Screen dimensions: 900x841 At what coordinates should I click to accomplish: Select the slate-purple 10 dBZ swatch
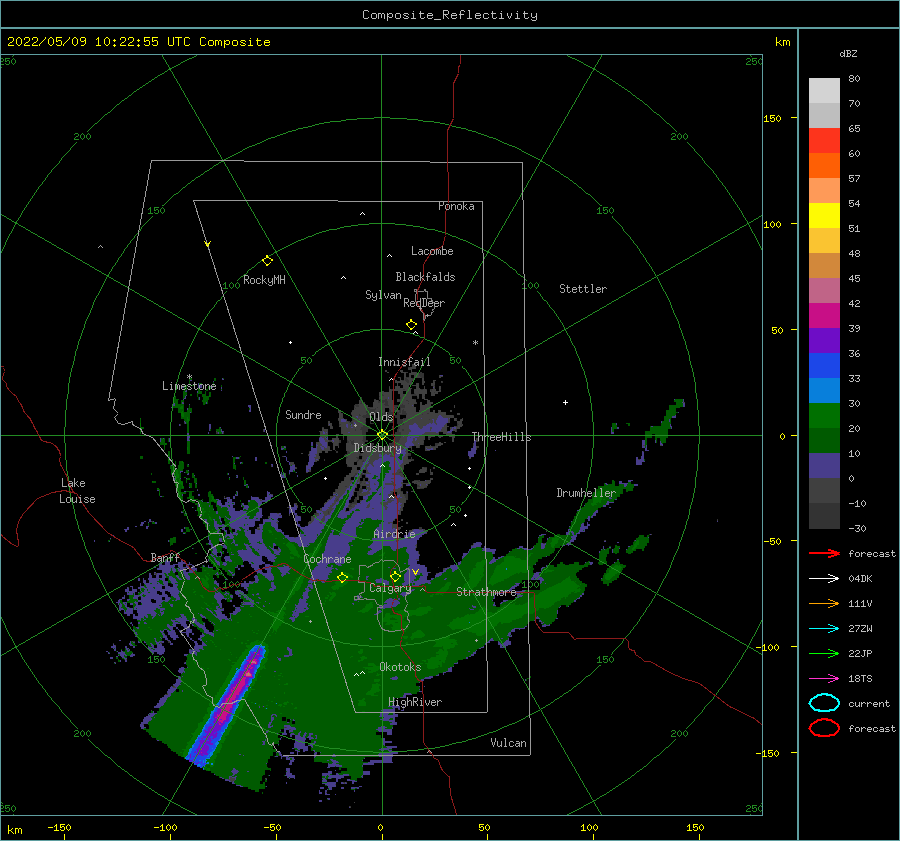pyautogui.click(x=824, y=466)
